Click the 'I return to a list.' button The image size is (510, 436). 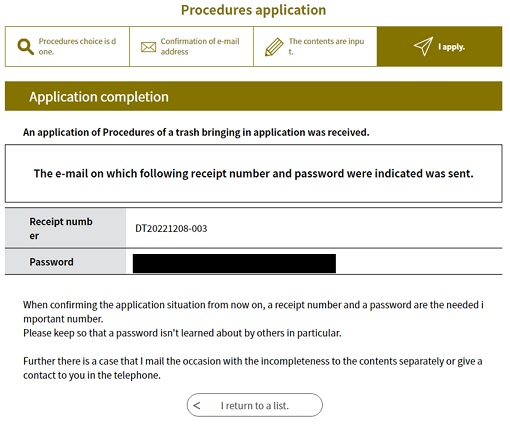click(255, 405)
